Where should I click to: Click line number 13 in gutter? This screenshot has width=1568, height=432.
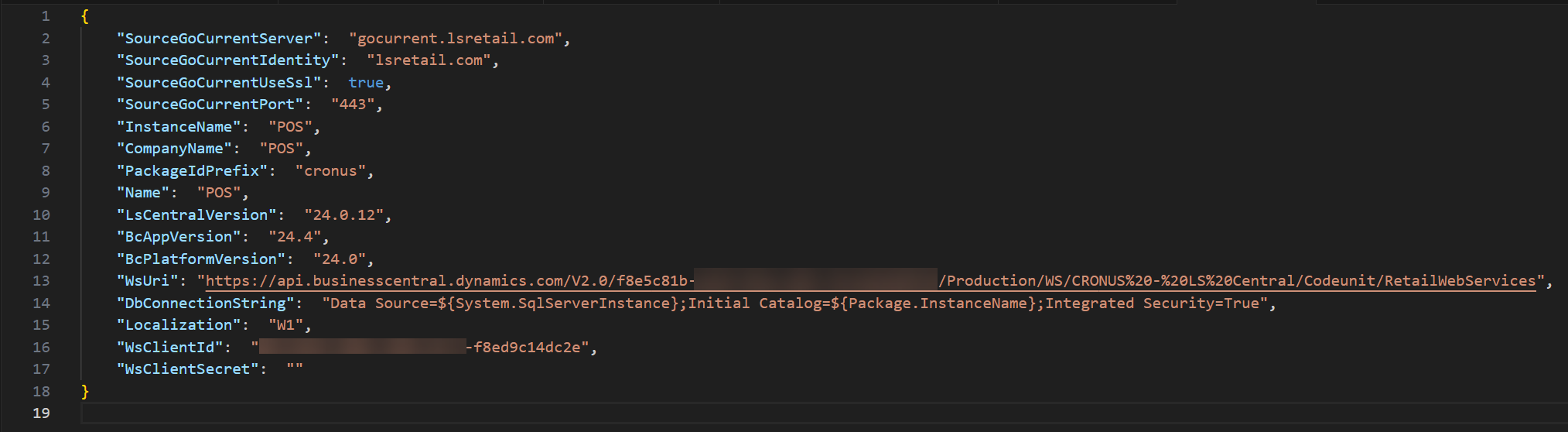point(41,281)
